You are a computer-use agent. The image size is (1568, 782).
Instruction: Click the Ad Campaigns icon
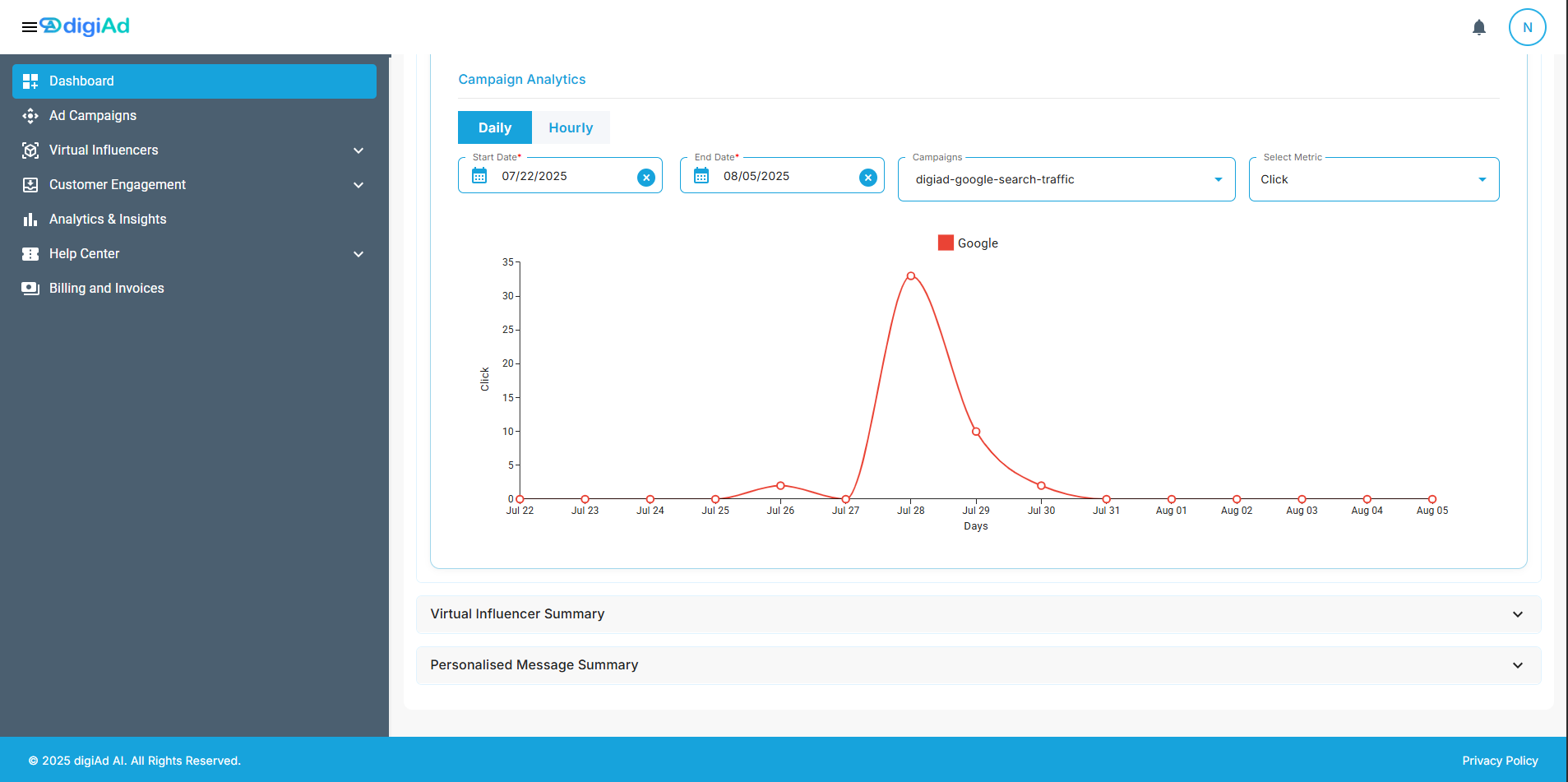[x=30, y=116]
